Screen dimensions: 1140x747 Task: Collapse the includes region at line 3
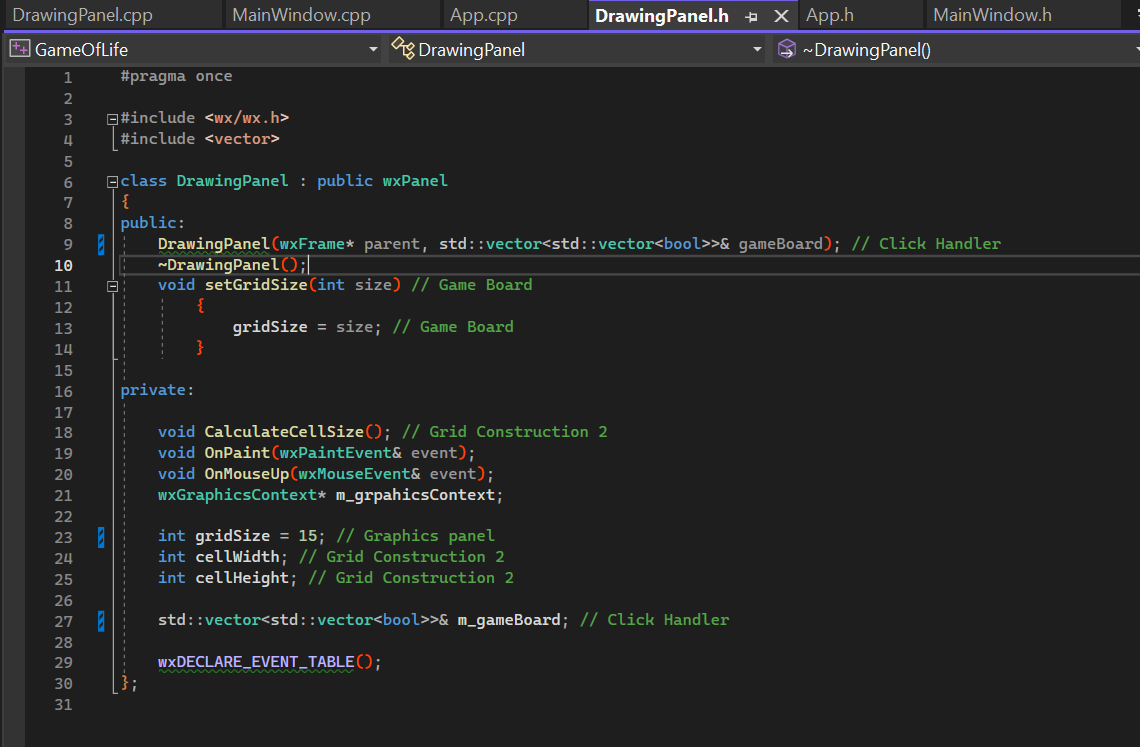tap(112, 117)
